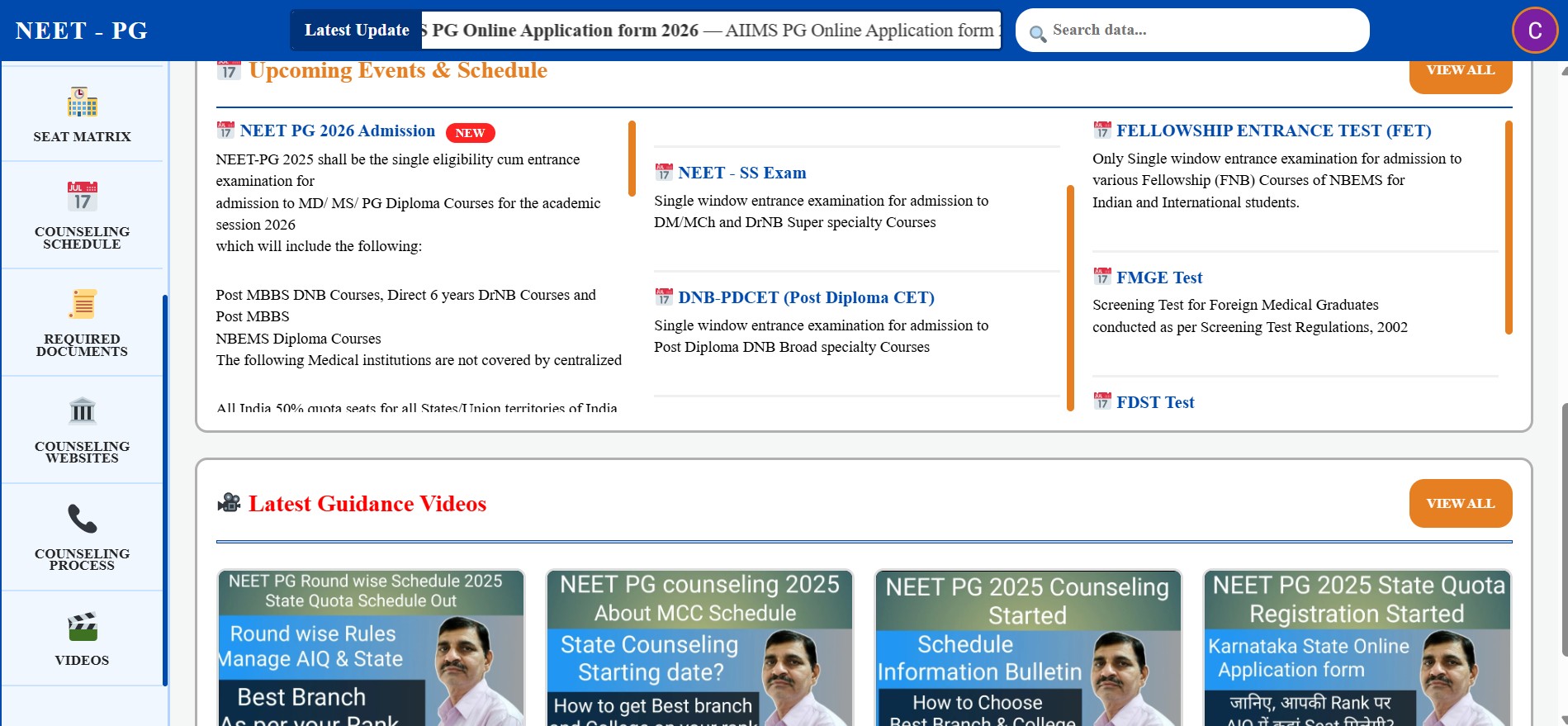This screenshot has height=726, width=1568.
Task: Click the blue sidebar scrollbar
Action: click(165, 491)
